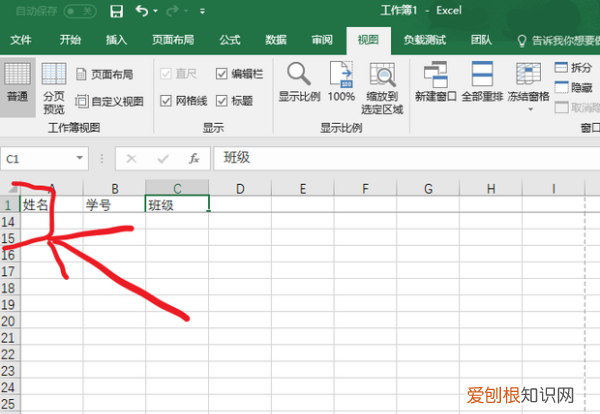This screenshot has height=414, width=600.
Task: Select column F header
Action: [x=365, y=188]
